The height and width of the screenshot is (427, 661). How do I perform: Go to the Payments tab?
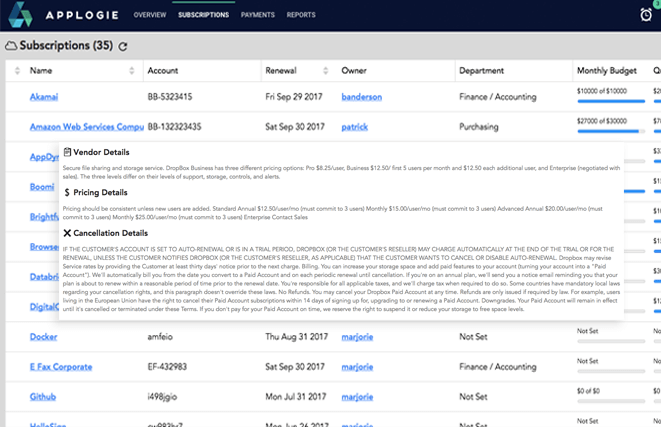[258, 15]
